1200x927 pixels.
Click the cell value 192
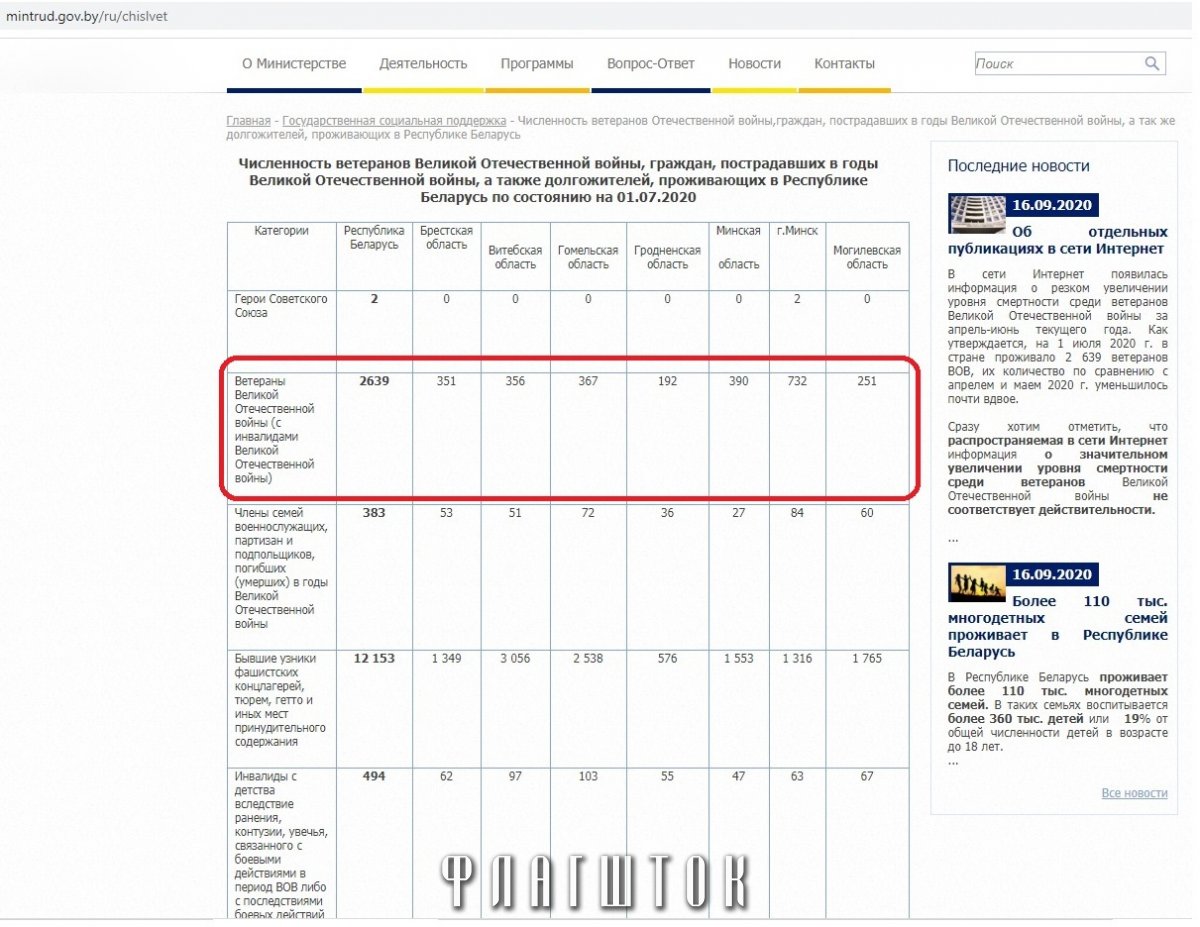pyautogui.click(x=667, y=381)
